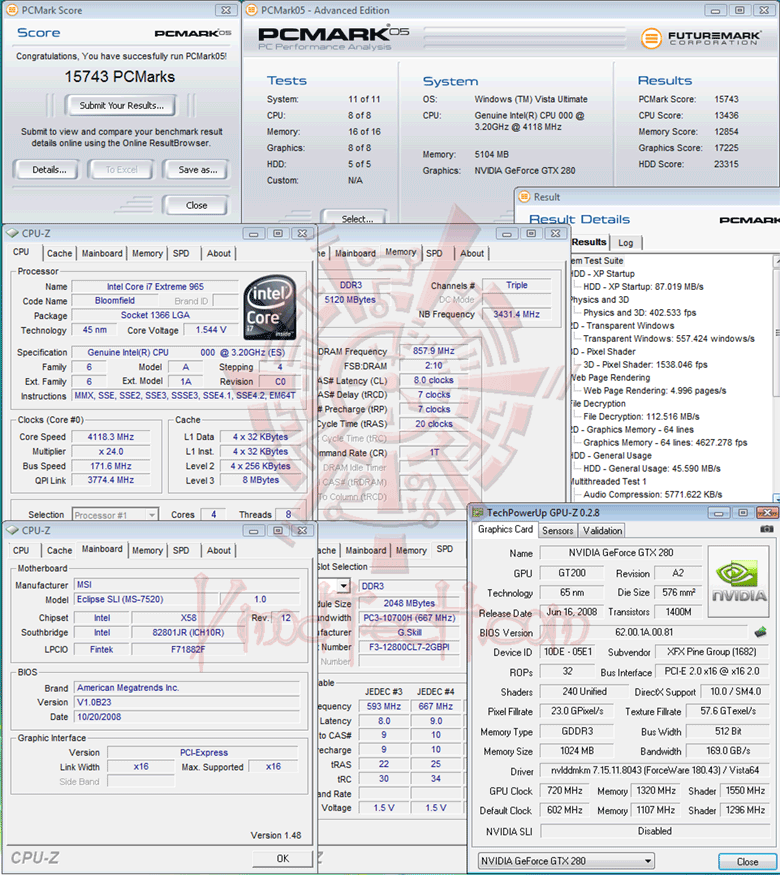
Task: Open Mainboard tab in the CPU-Z Slot Selection window
Action: pyautogui.click(x=365, y=550)
